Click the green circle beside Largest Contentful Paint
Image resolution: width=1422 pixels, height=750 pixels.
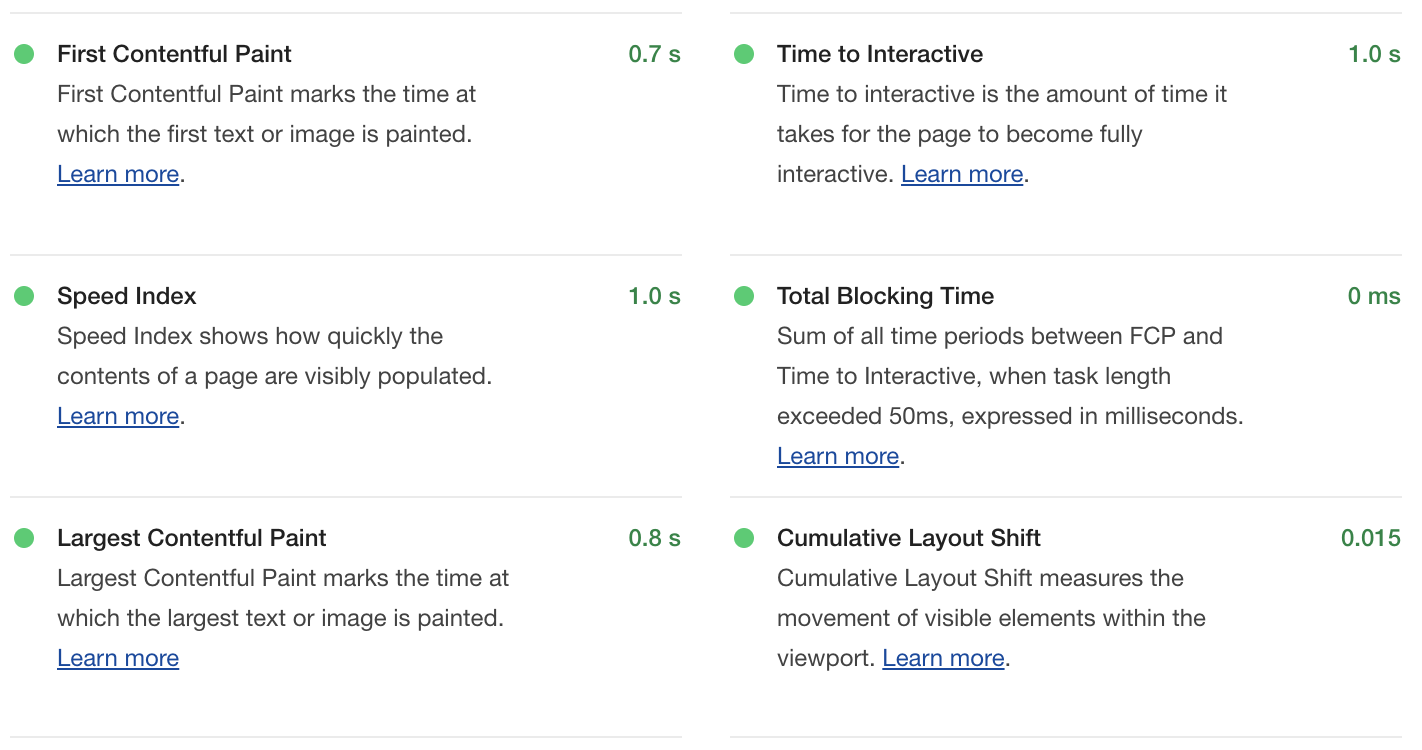click(x=24, y=538)
